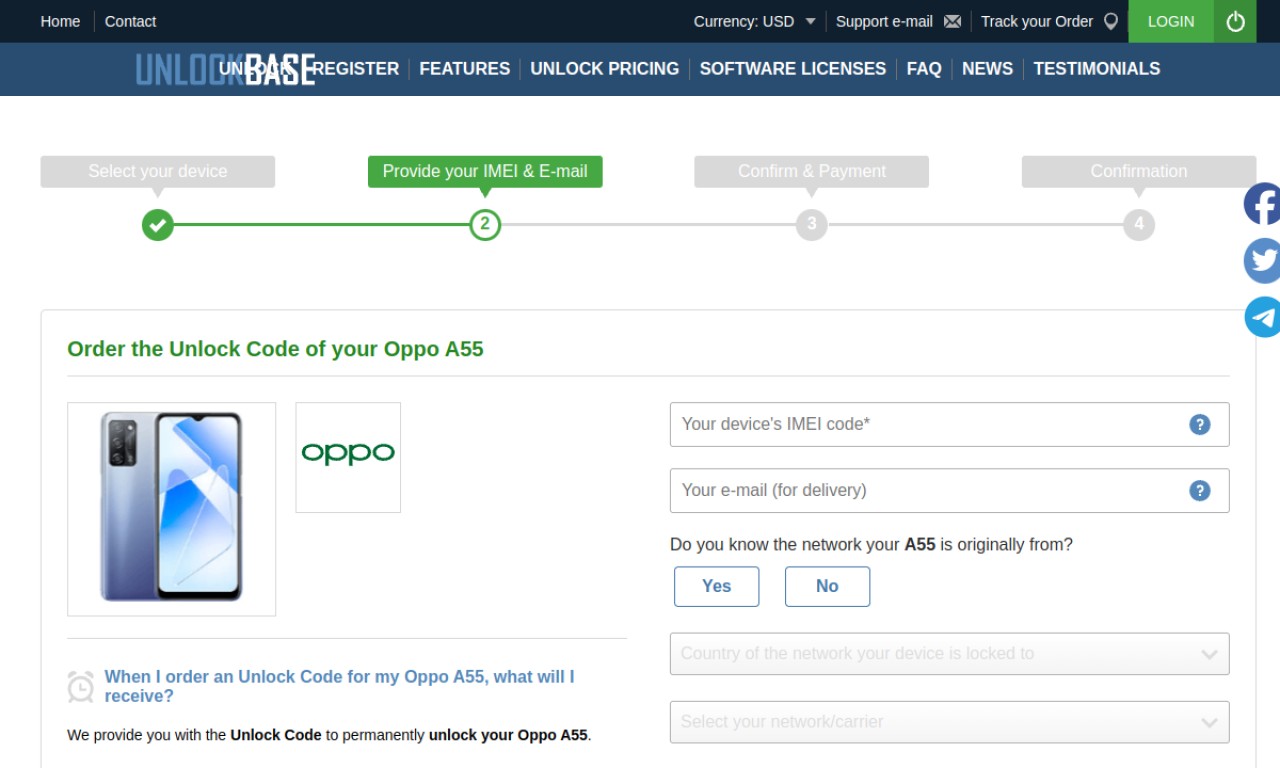This screenshot has height=768, width=1280.
Task: Open the NEWS menu item
Action: (x=987, y=69)
